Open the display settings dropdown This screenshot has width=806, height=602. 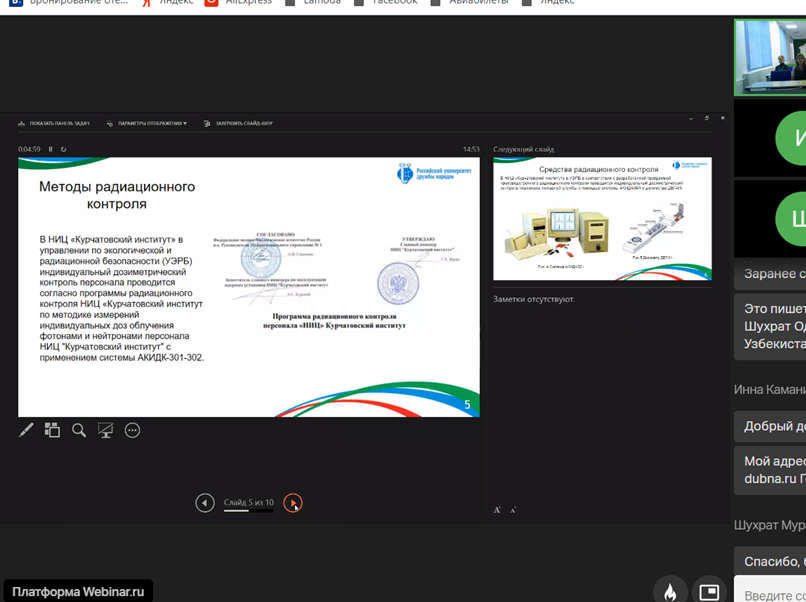tap(147, 123)
